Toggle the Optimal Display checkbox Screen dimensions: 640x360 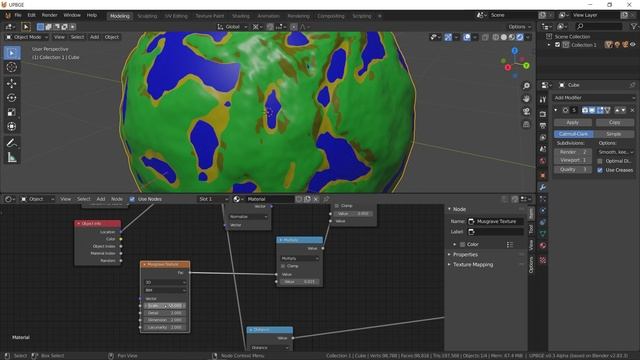600,161
